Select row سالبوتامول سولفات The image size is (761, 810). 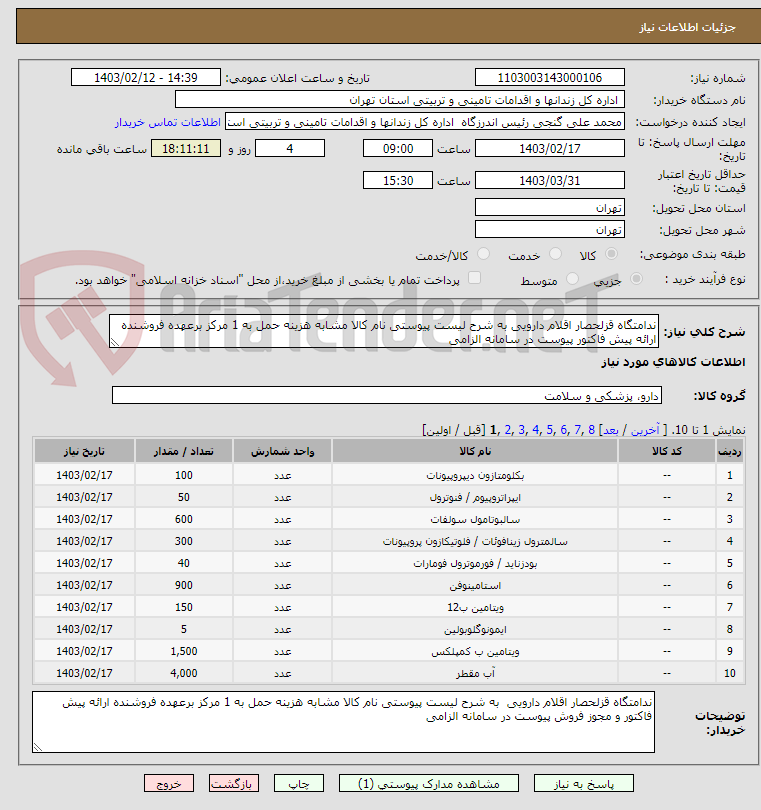(x=389, y=519)
